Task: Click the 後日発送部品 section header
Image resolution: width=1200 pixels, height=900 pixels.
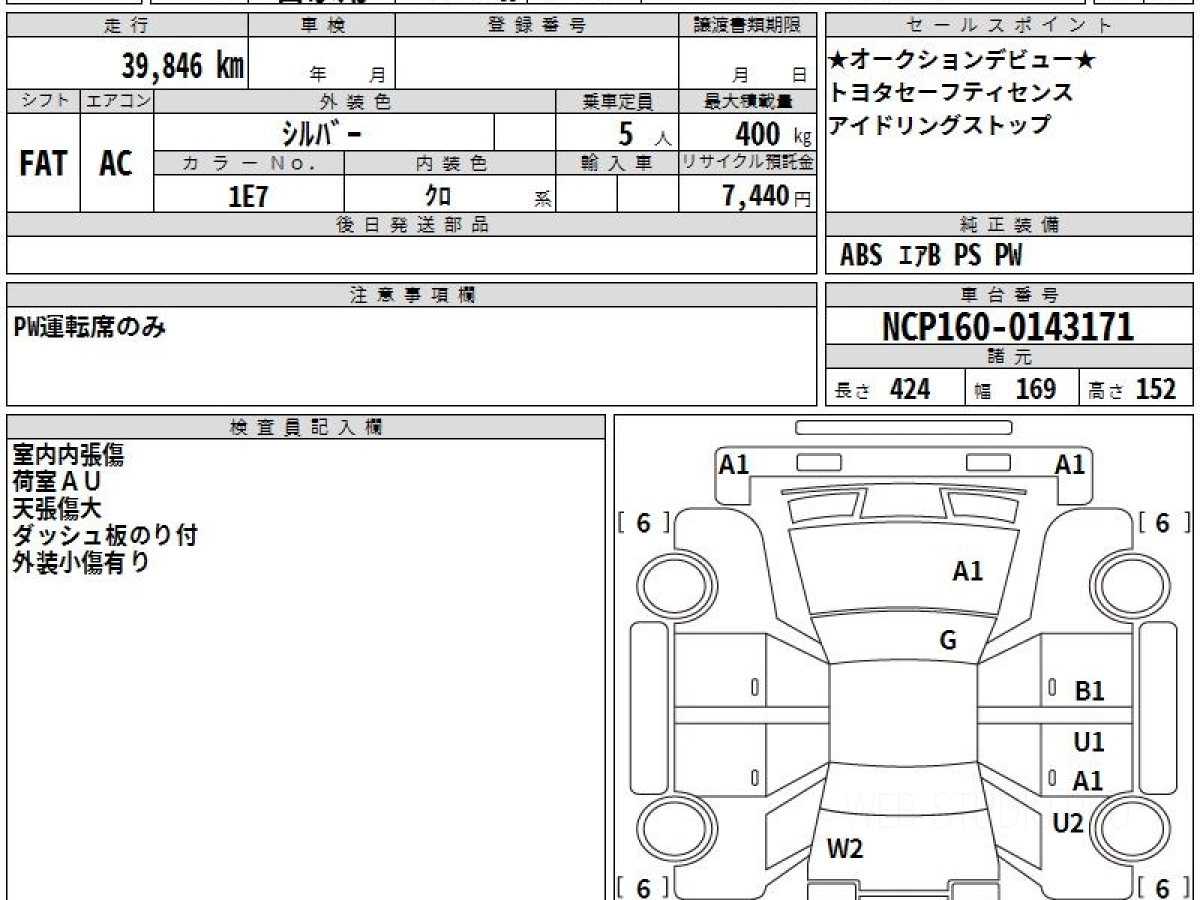Action: coord(412,225)
